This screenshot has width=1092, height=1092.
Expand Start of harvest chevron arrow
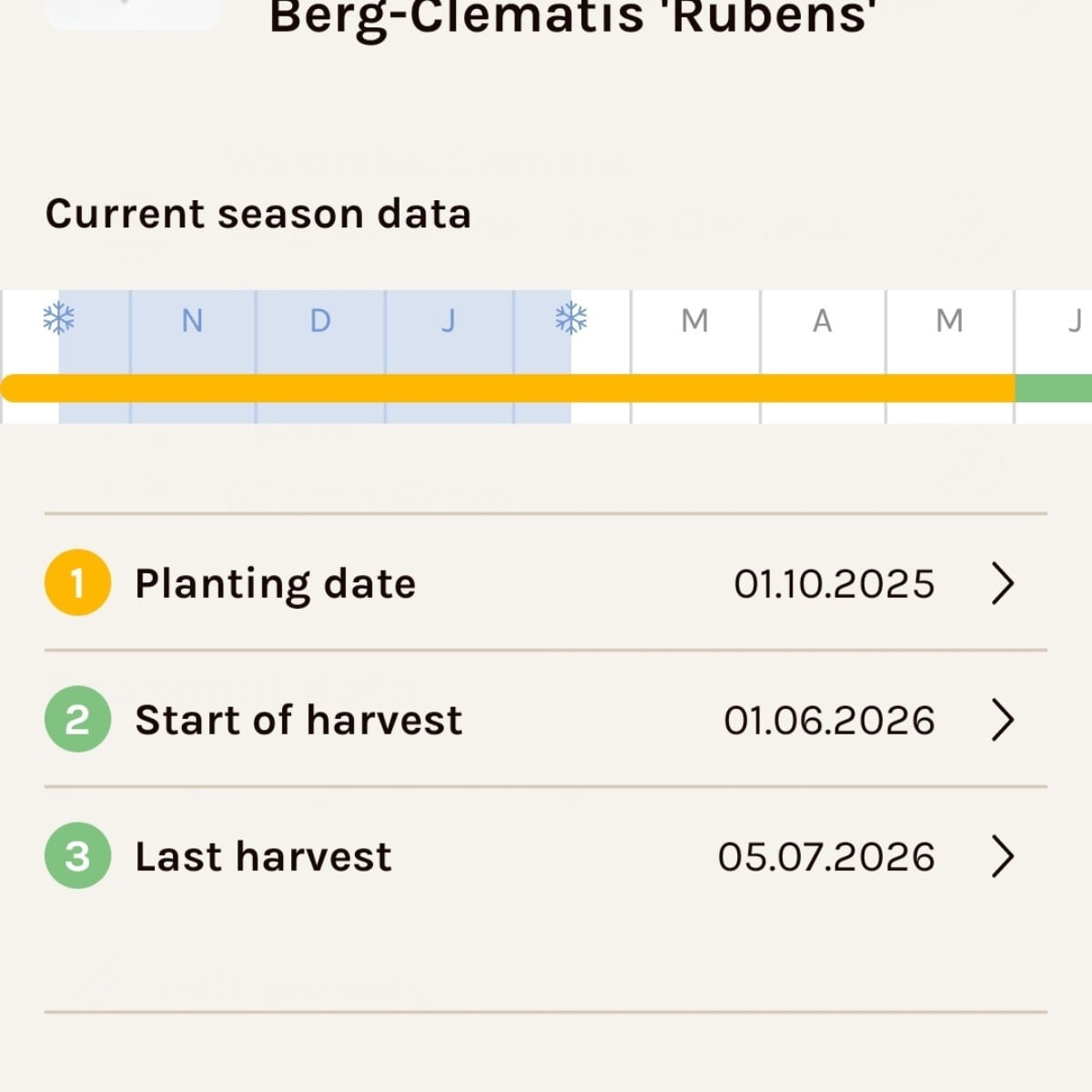pyautogui.click(x=1002, y=720)
